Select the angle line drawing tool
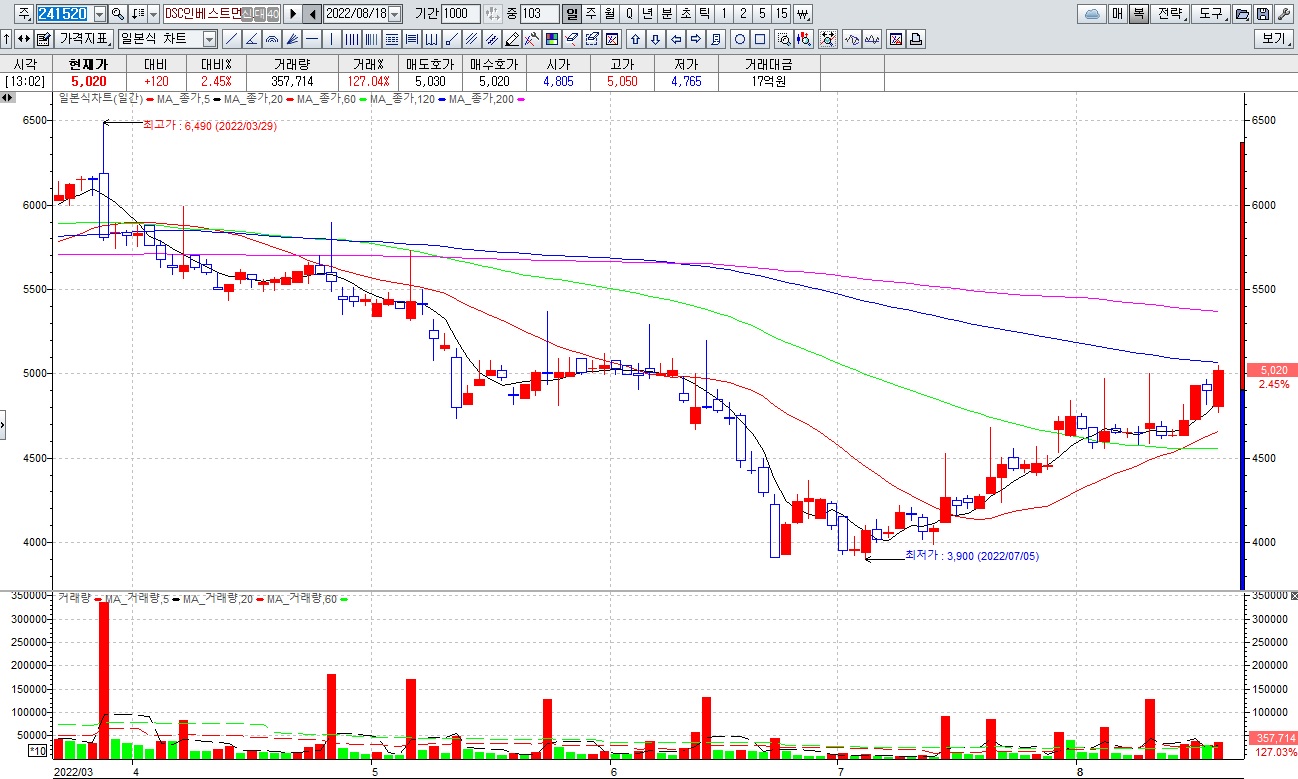The image size is (1298, 779). coord(251,39)
